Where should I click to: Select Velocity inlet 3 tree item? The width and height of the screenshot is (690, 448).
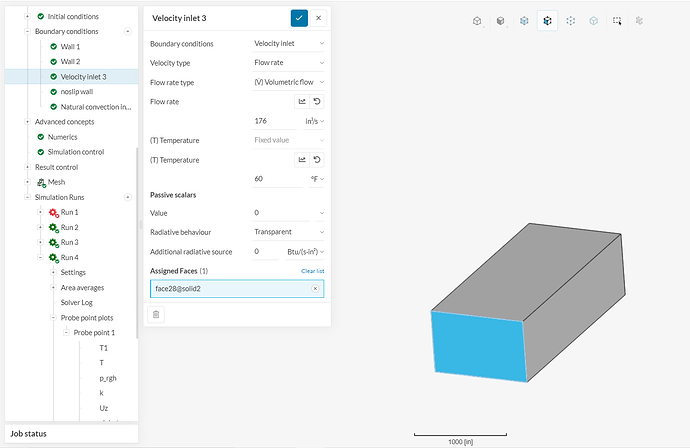[83, 77]
